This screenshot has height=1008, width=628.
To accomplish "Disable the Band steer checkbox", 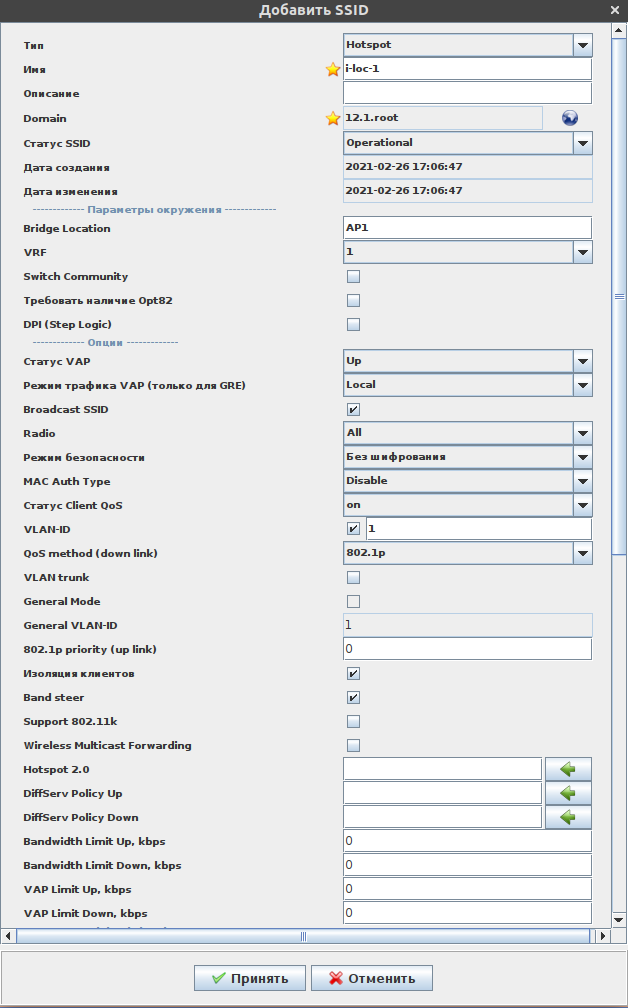I will coord(353,697).
